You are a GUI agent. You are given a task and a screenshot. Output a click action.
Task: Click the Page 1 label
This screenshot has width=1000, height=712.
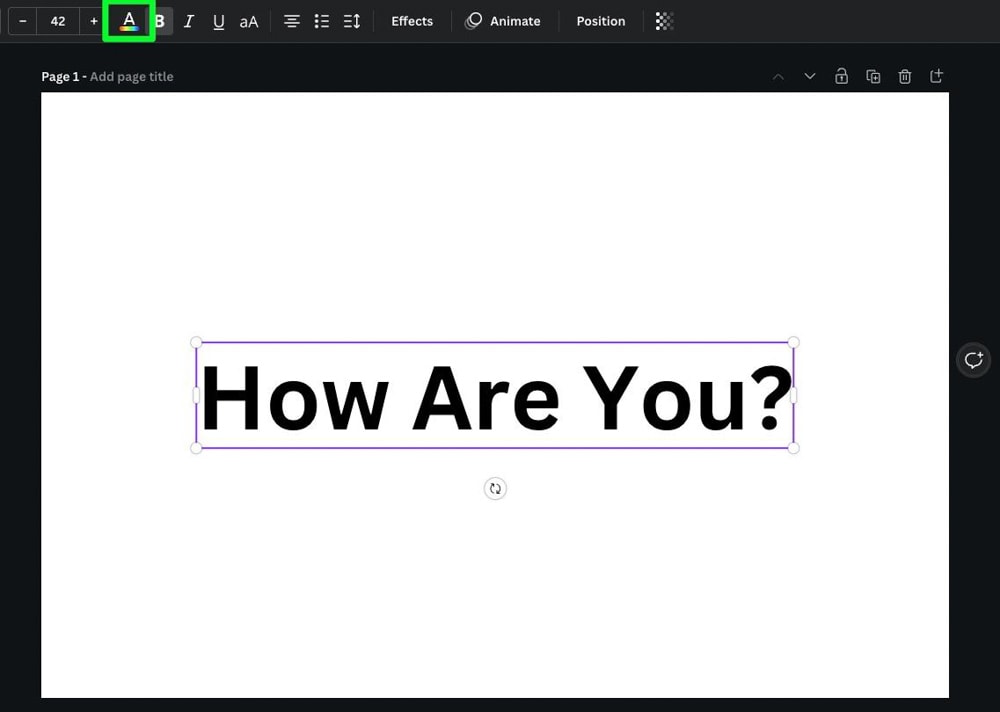point(61,77)
